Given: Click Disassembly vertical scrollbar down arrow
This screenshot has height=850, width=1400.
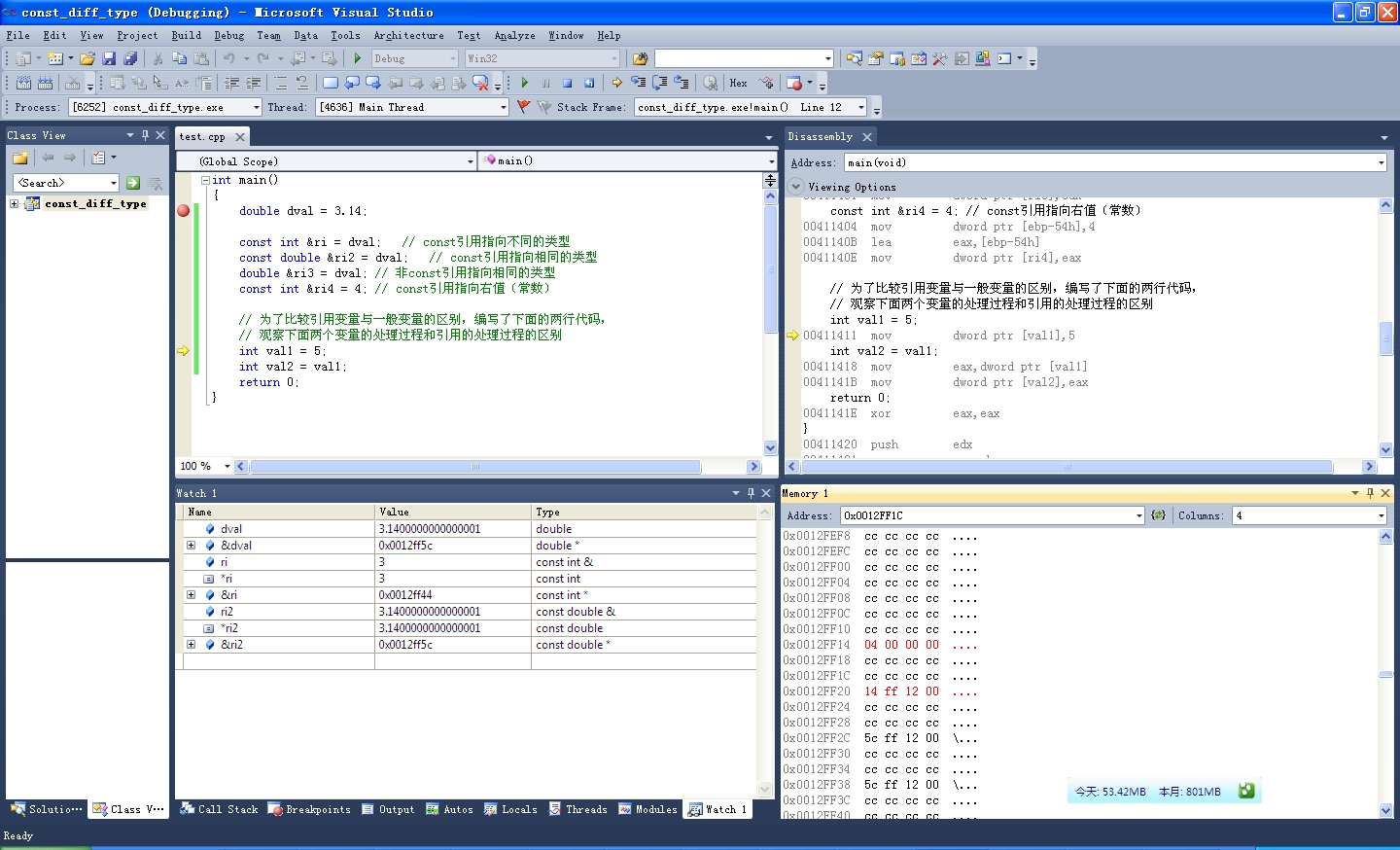Looking at the screenshot, I should (1385, 448).
